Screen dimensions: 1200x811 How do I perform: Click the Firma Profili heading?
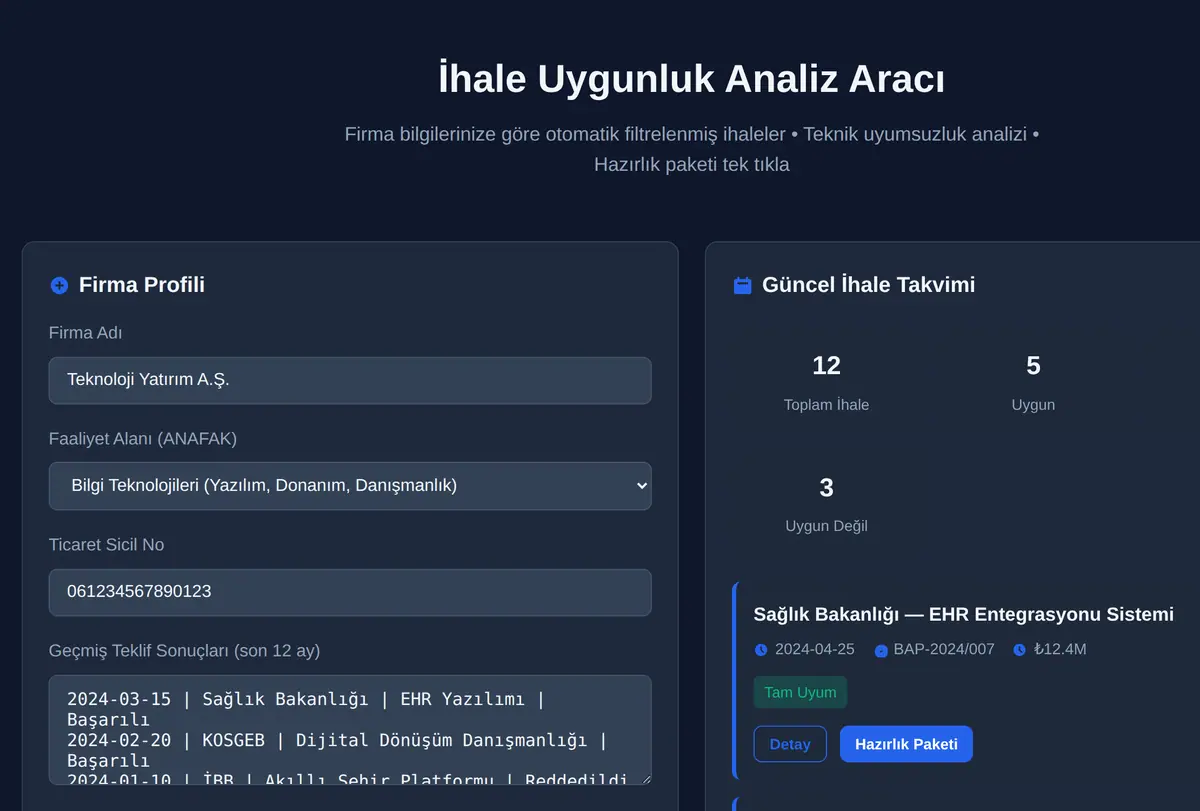click(142, 285)
